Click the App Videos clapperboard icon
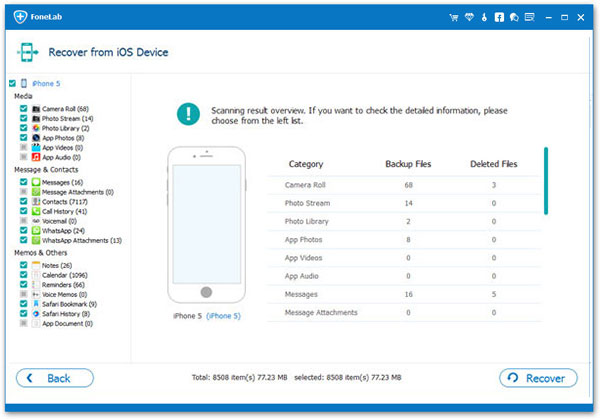The image size is (600, 419). pyautogui.click(x=36, y=148)
